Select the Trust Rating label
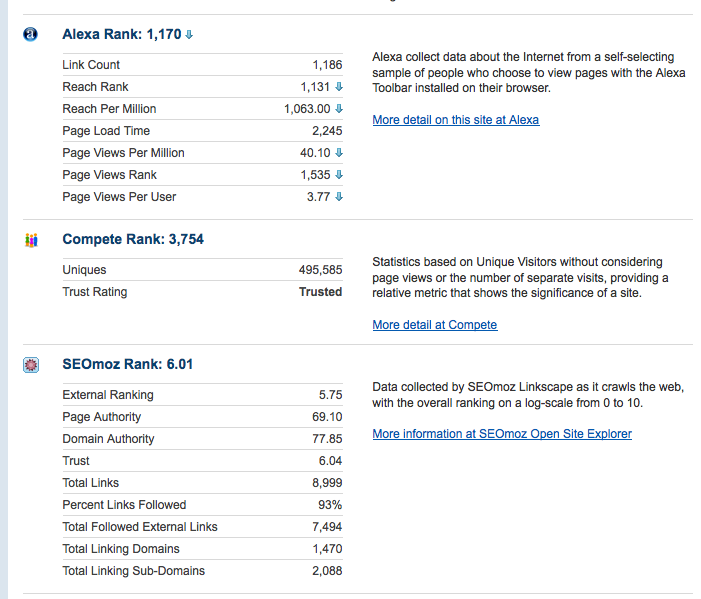Image resolution: width=701 pixels, height=599 pixels. [x=95, y=292]
